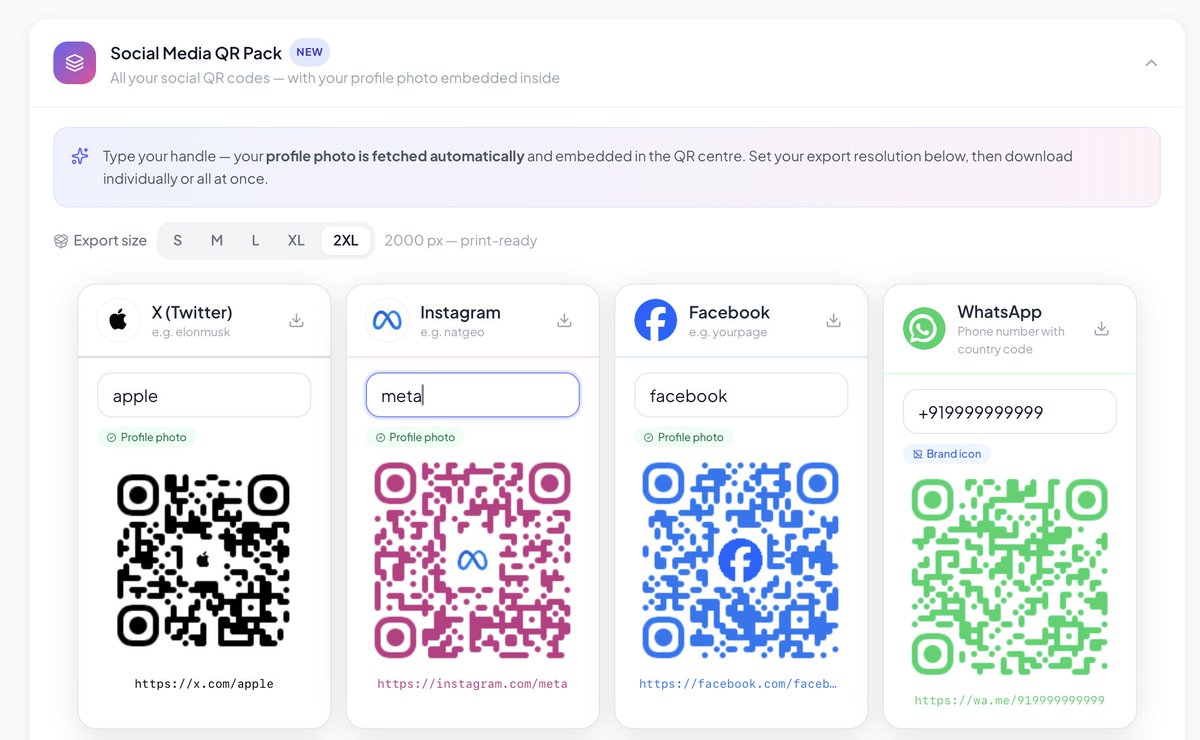Viewport: 1200px width, 740px height.
Task: Click the Instagram handle field containing meta
Action: pyautogui.click(x=473, y=395)
